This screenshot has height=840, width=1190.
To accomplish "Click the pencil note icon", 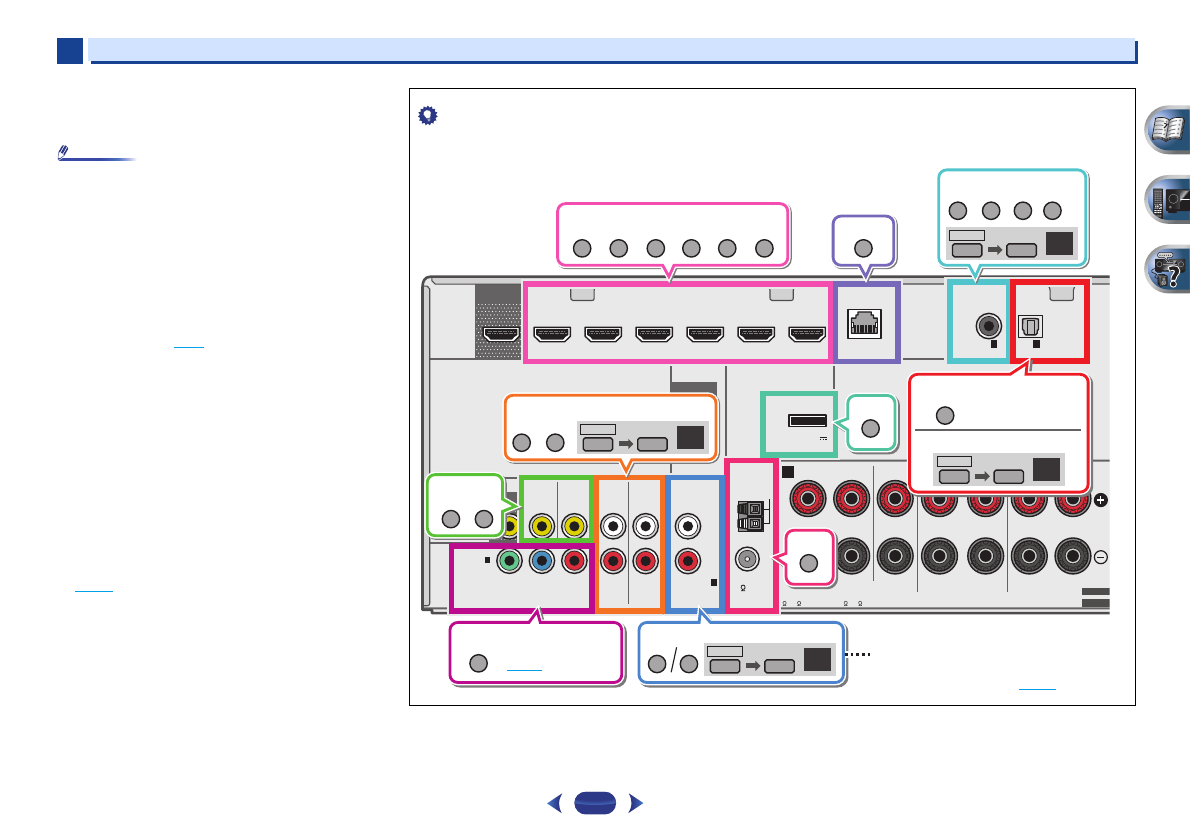I will click(x=63, y=155).
